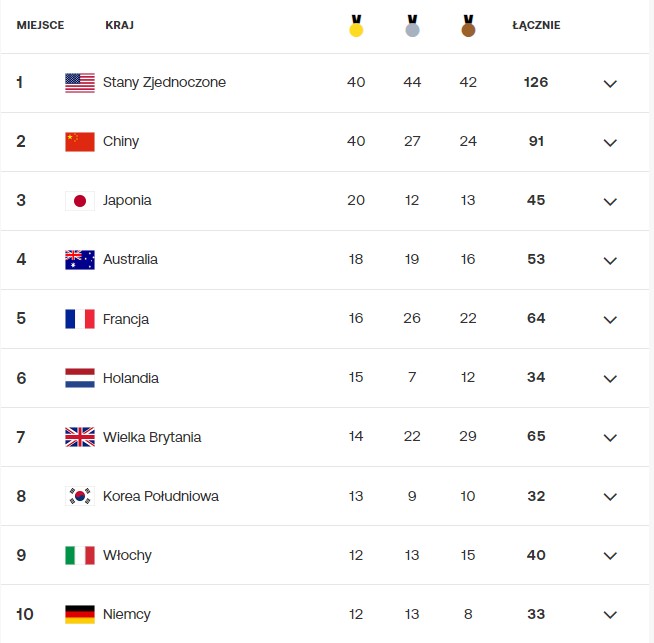The image size is (654, 643).
Task: Click the South Korea flag icon
Action: pos(80,496)
